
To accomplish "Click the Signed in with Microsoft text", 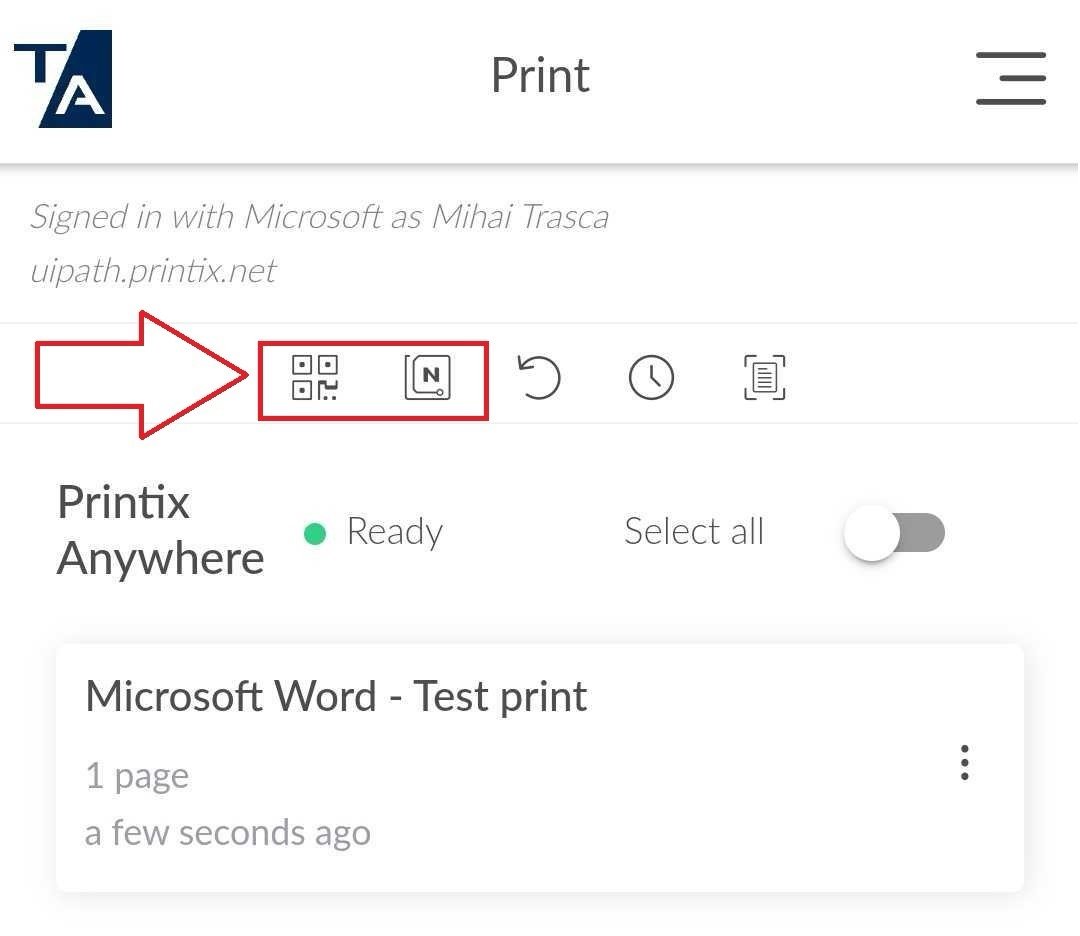I will tap(320, 217).
